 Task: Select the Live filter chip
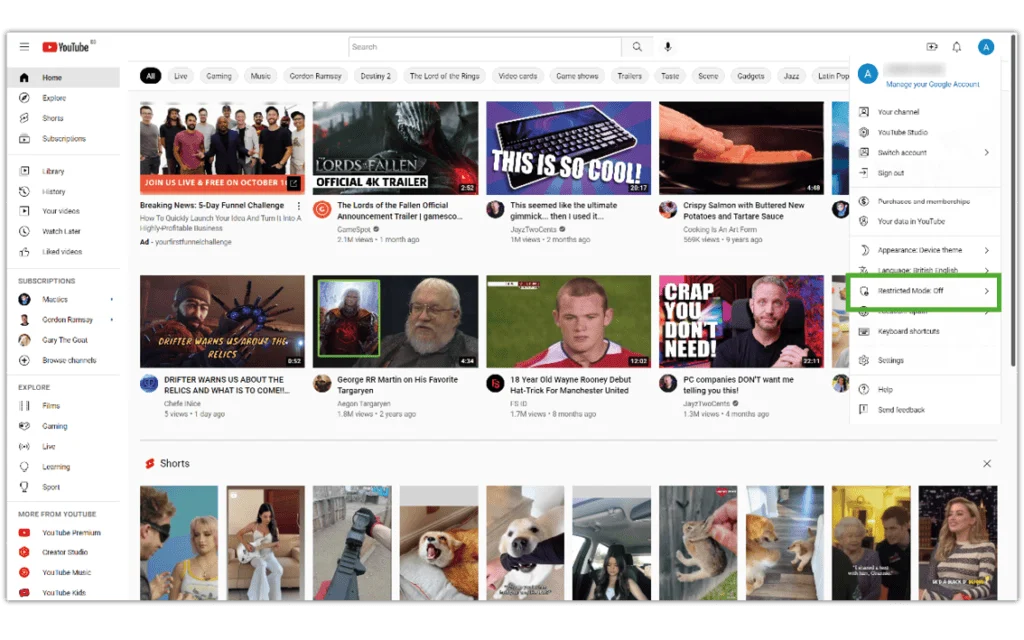(180, 76)
